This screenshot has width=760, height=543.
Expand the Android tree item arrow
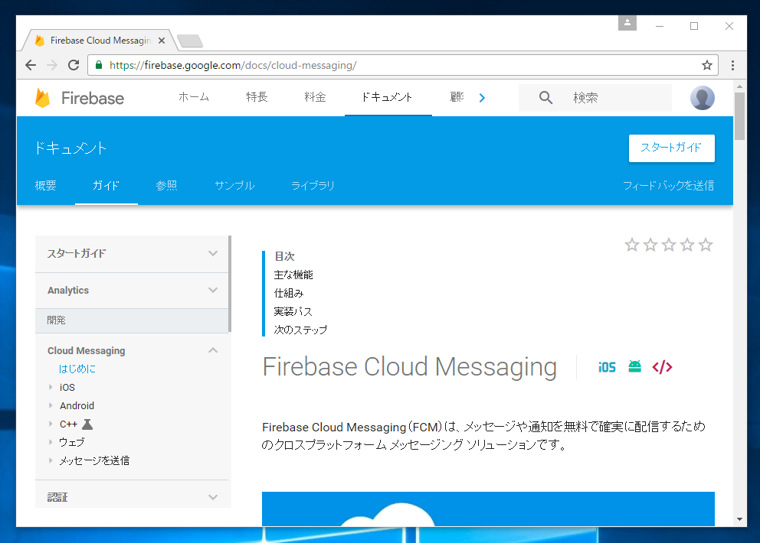50,405
